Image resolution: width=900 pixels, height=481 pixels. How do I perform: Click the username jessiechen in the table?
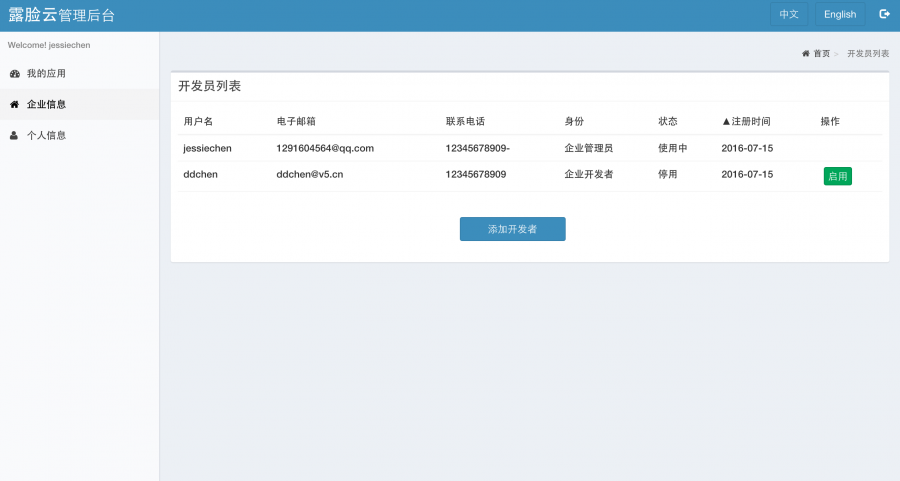coord(207,148)
